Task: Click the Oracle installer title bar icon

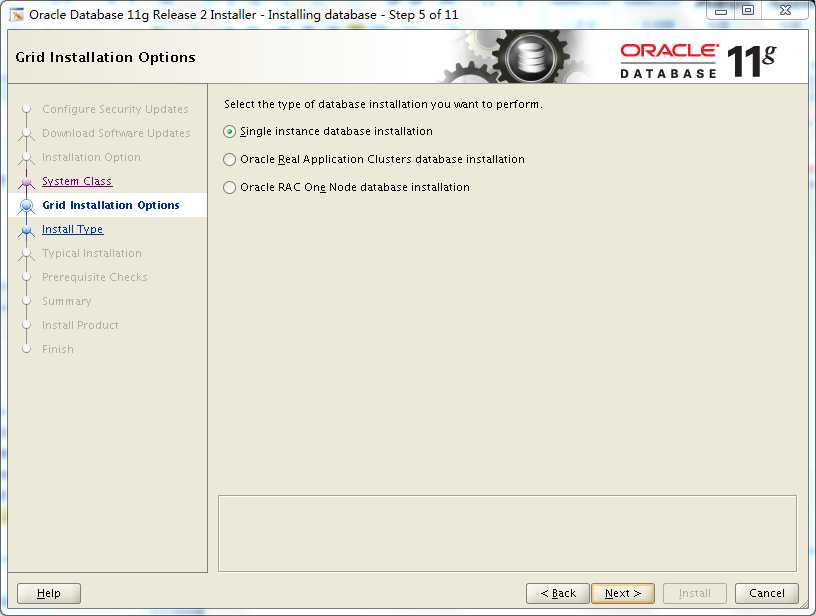Action: coord(17,15)
